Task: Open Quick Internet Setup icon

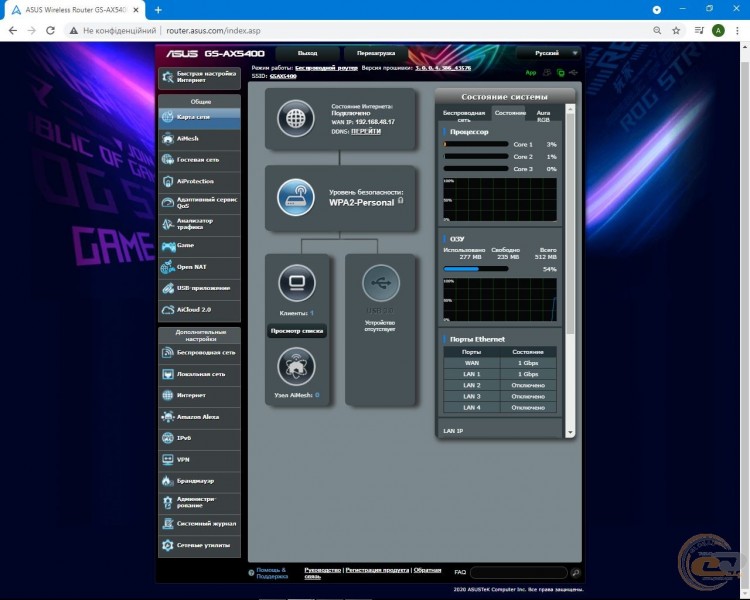Action: (168, 77)
